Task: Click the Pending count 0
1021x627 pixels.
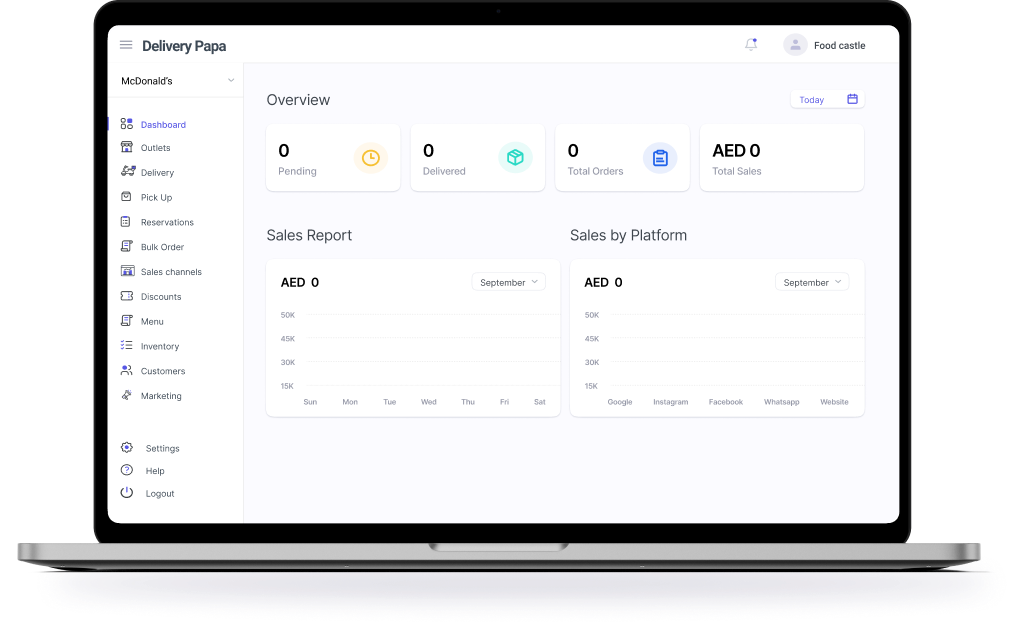Action: click(x=284, y=151)
